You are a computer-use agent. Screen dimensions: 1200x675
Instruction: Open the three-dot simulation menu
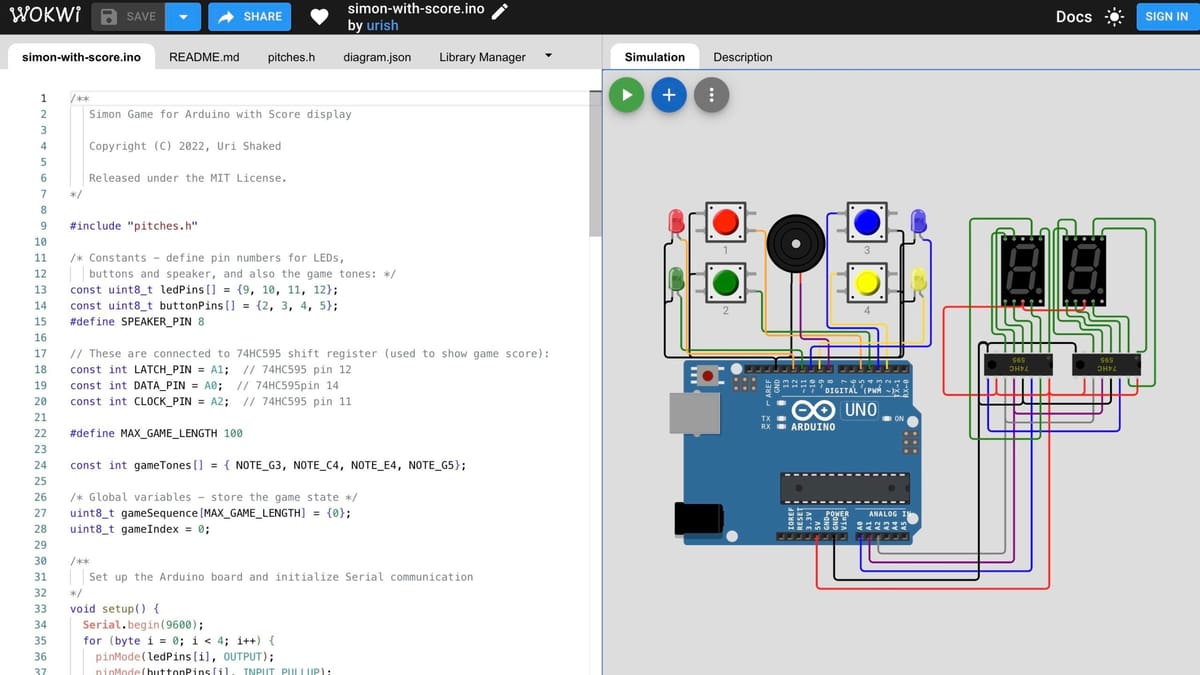[x=711, y=95]
